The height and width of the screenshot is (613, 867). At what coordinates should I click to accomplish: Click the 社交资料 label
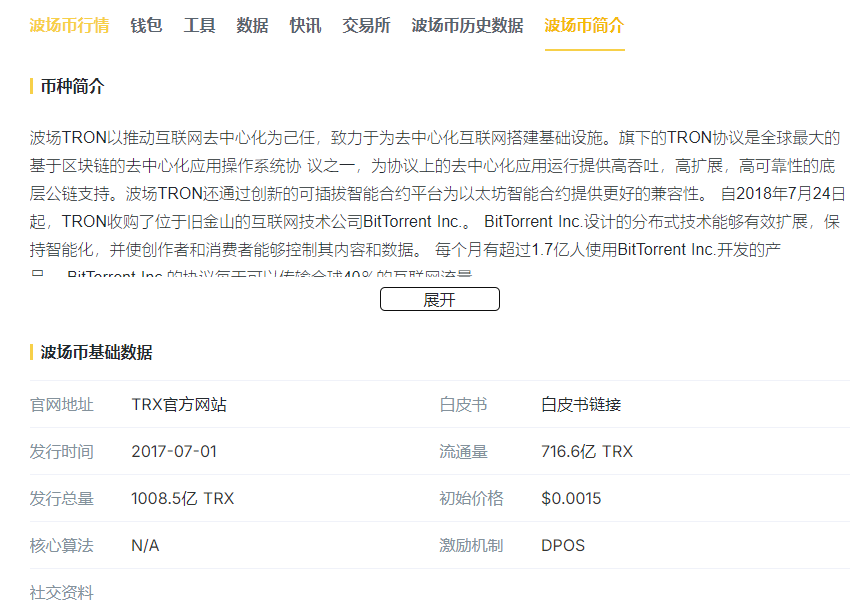coord(62,593)
